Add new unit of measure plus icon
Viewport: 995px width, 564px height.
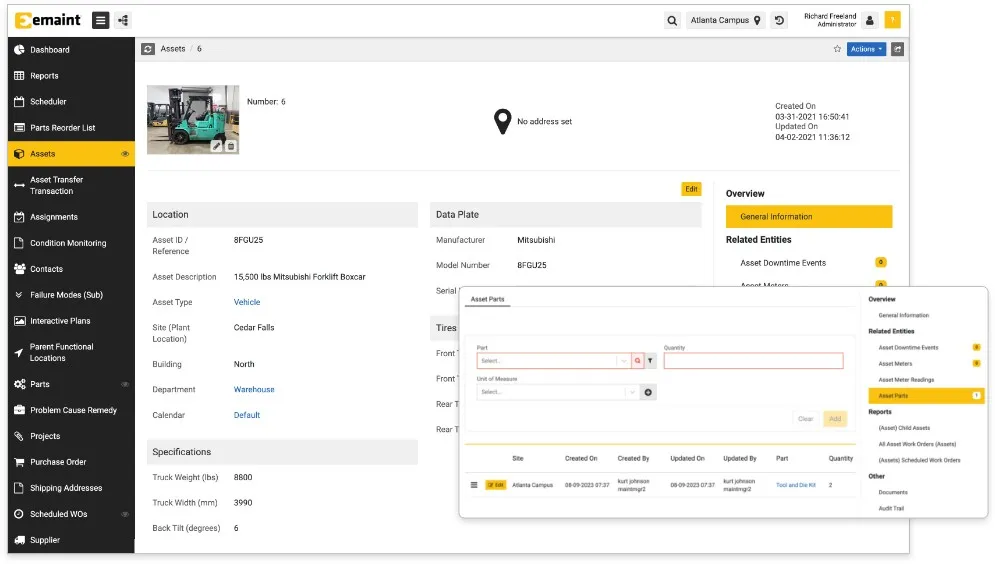click(x=648, y=392)
